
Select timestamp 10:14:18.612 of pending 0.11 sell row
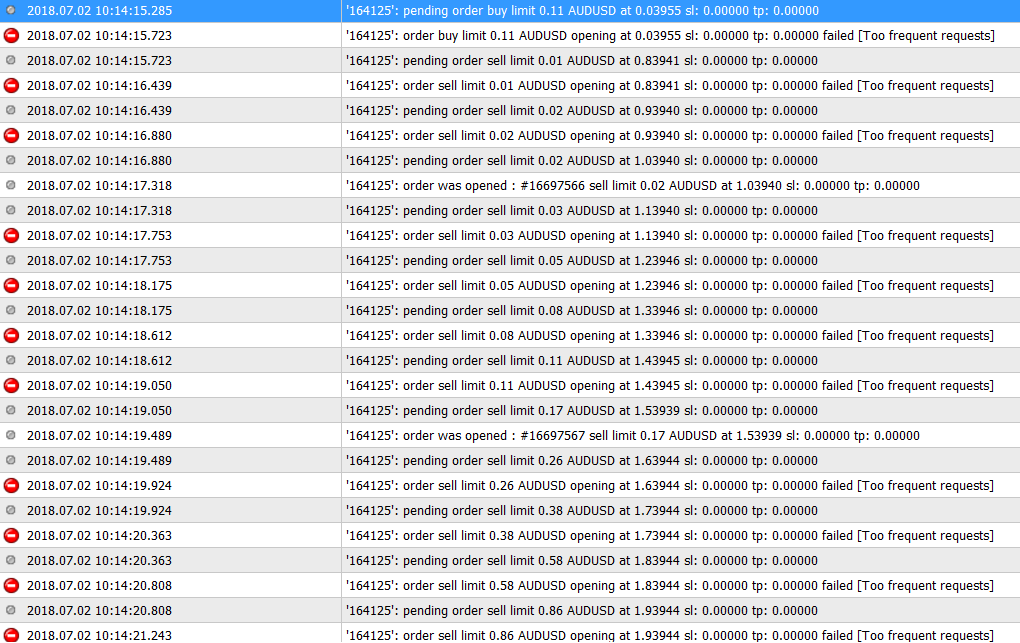click(x=100, y=361)
